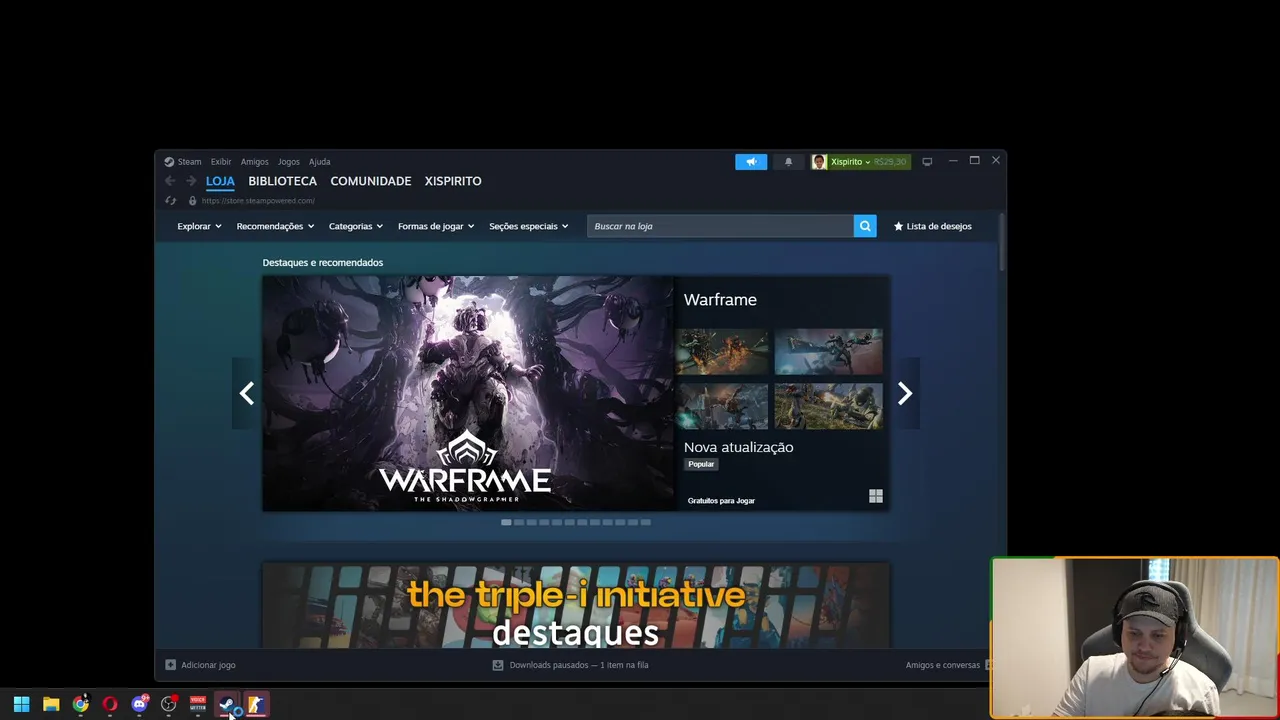Viewport: 1280px width, 720px height.
Task: View the second Warframe screenshot thumbnail
Action: click(x=828, y=352)
